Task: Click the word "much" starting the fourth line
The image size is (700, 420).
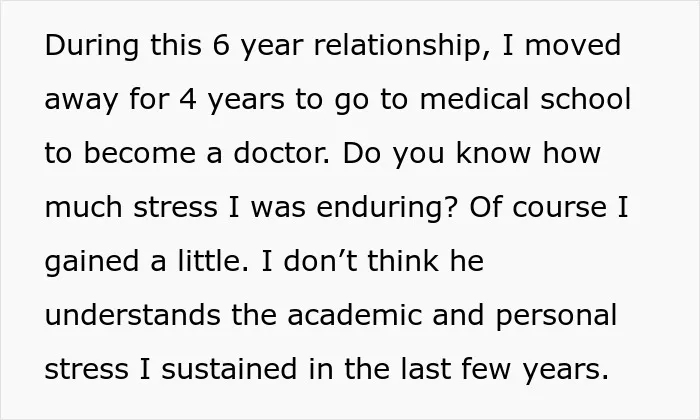Action: click(83, 206)
